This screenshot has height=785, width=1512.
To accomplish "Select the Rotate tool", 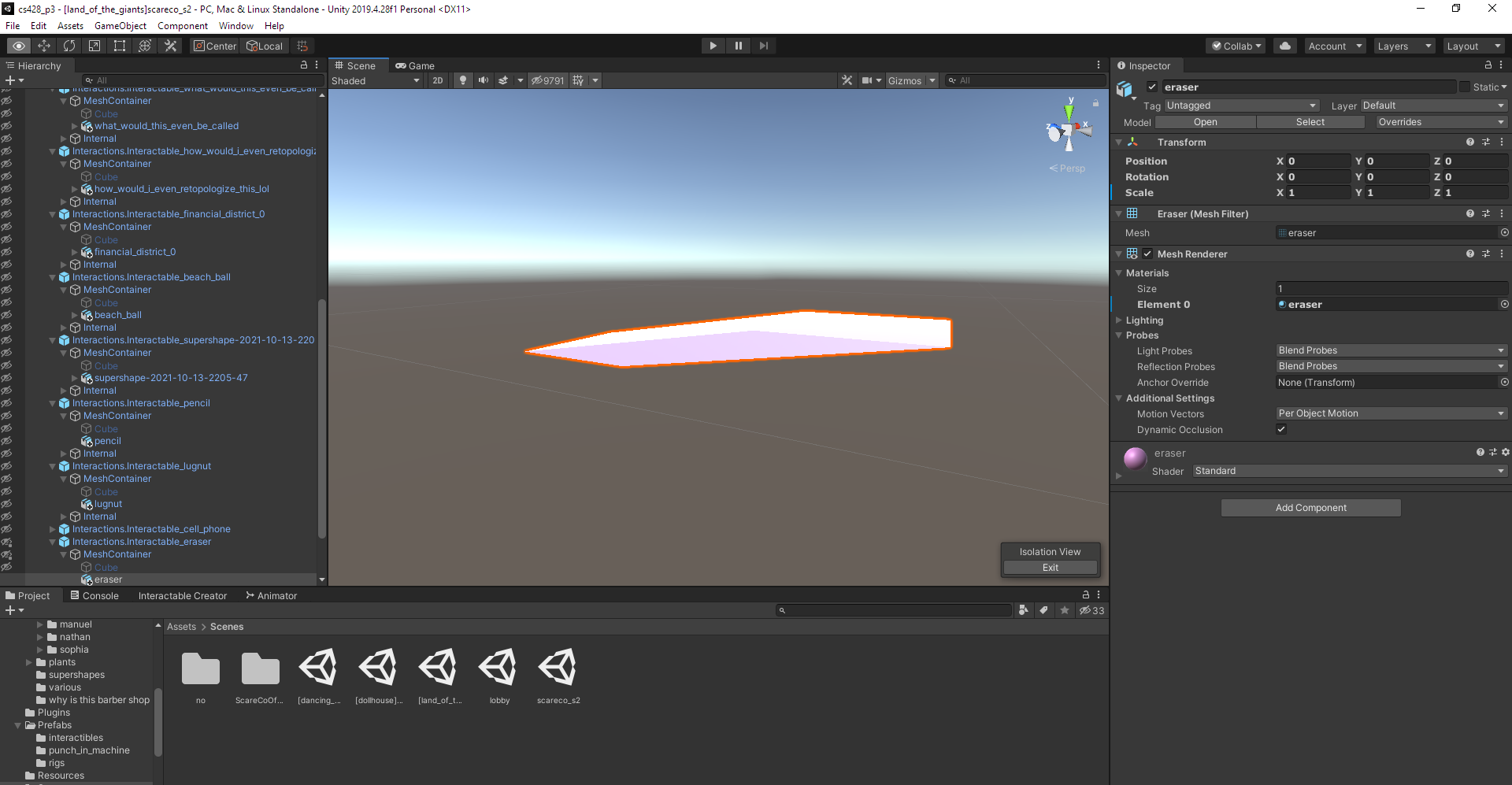I will [69, 46].
